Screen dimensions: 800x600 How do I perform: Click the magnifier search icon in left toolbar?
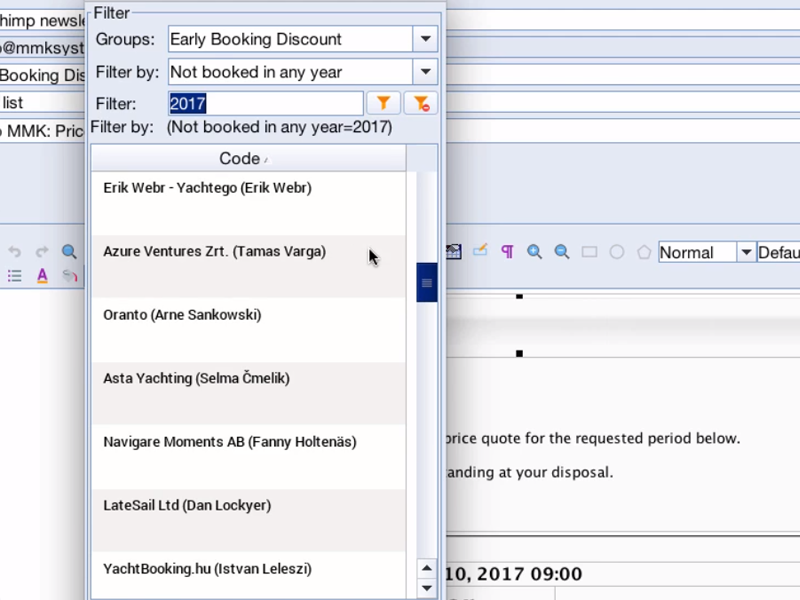pos(69,252)
